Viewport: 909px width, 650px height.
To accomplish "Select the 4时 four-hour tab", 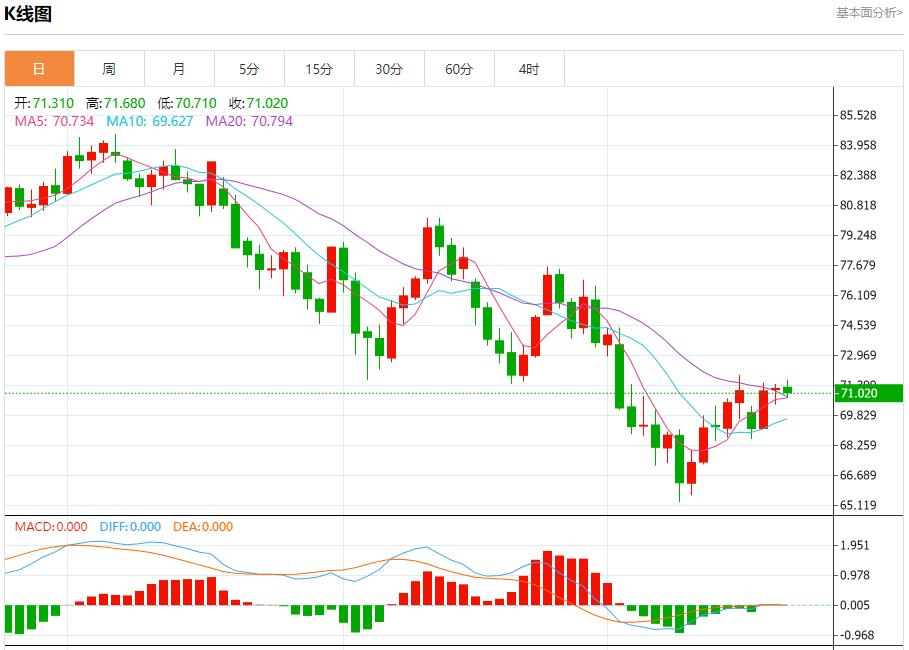I will click(x=529, y=69).
